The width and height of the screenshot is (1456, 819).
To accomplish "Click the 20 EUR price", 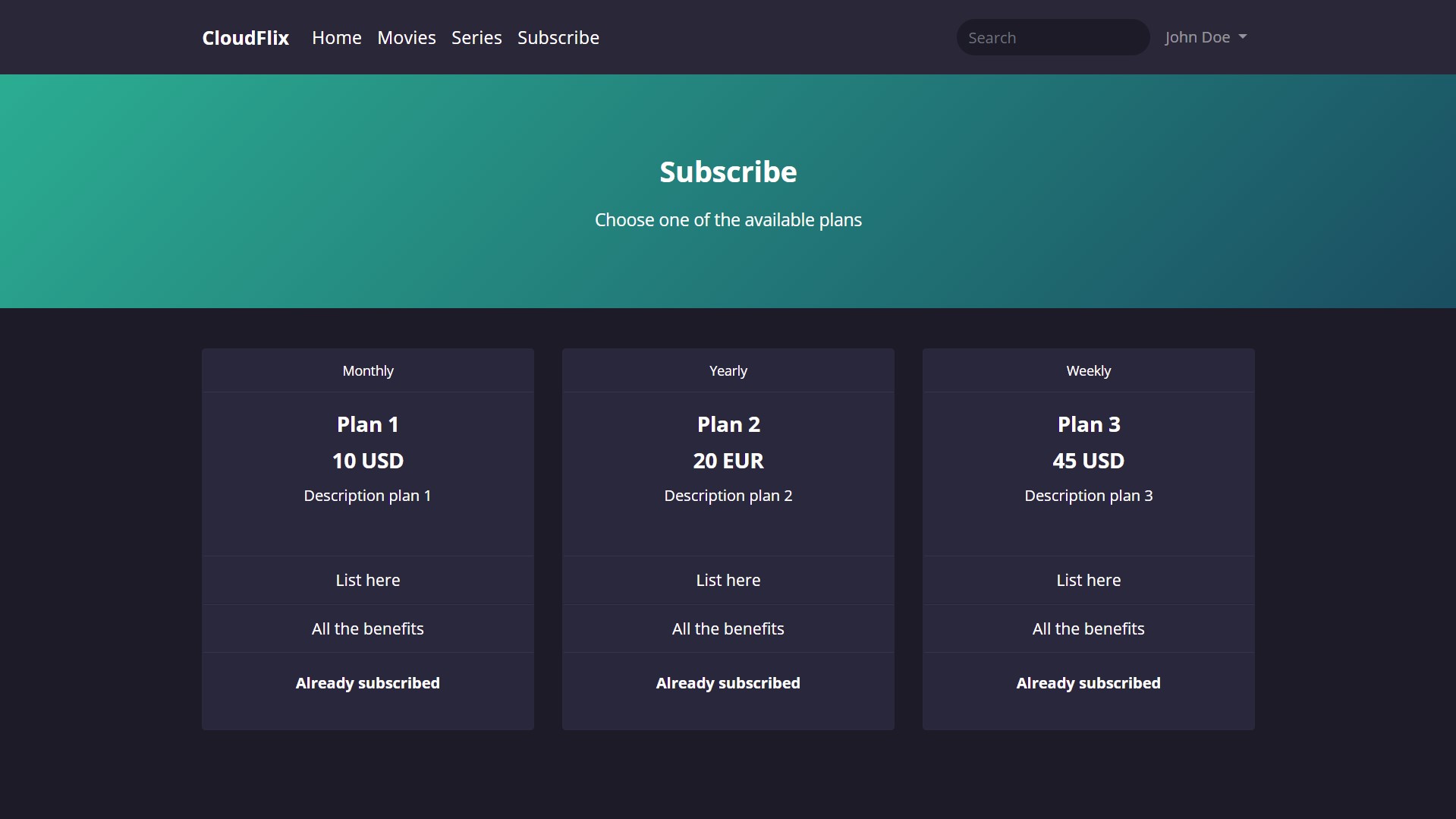I will (728, 461).
